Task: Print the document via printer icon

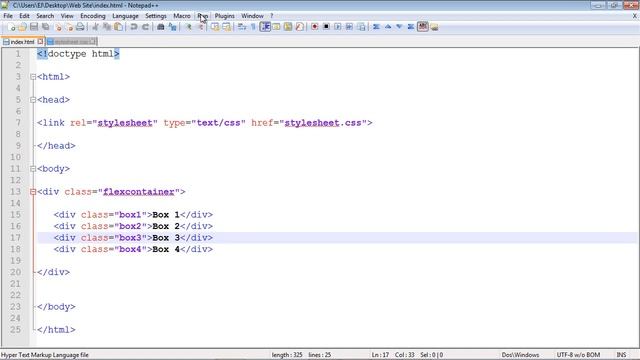Action: [x=80, y=27]
